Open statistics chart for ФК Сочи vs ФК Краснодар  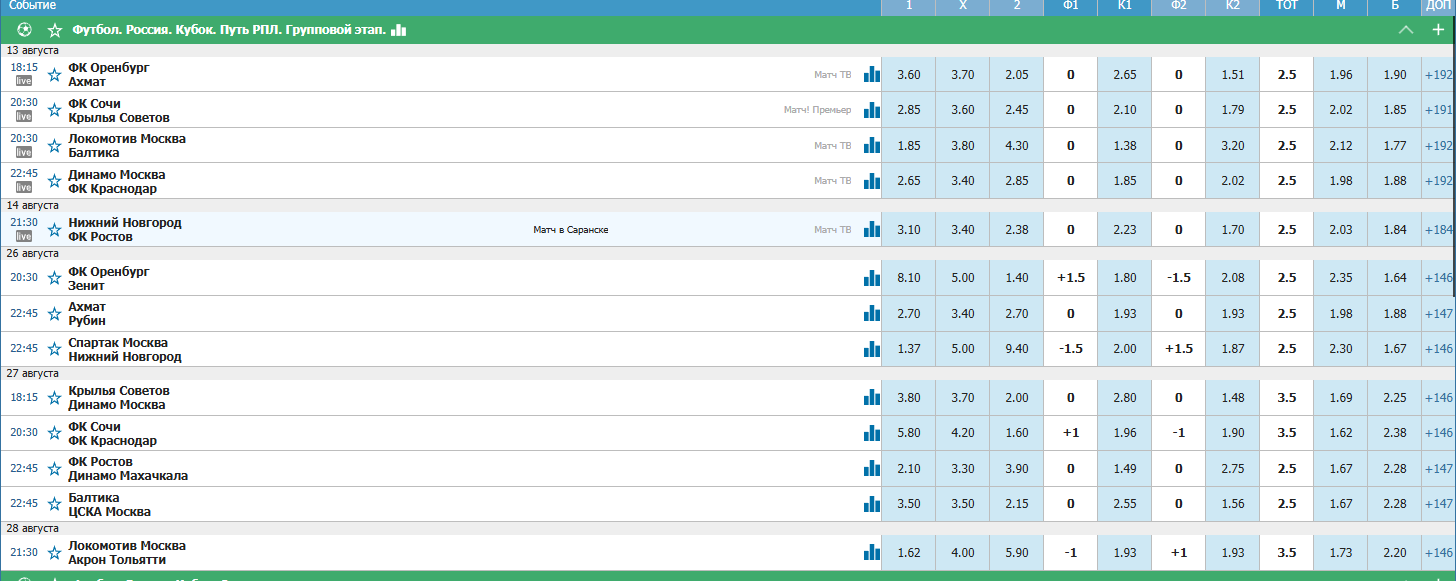[x=872, y=433]
